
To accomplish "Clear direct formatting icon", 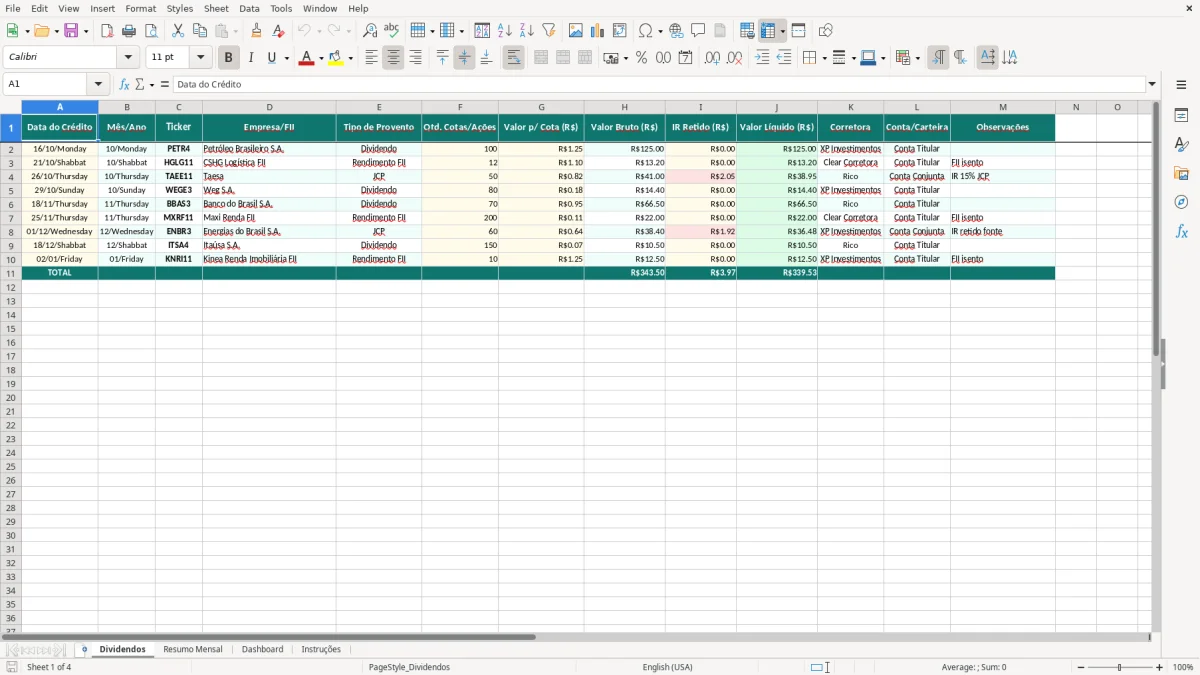I will point(279,31).
